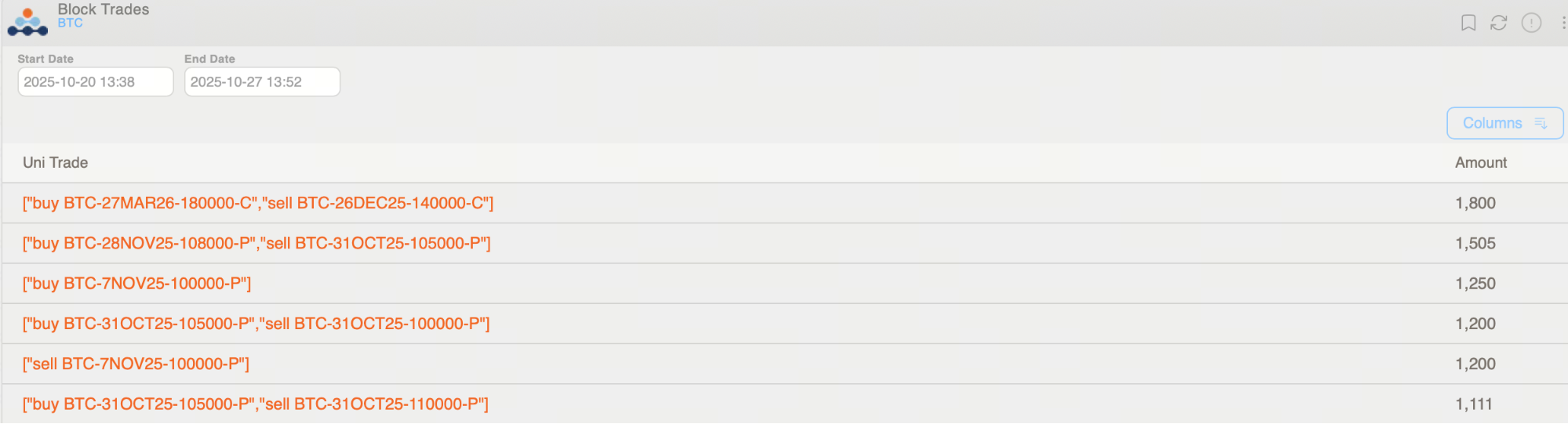Click the app logo icon
Viewport: 1568px width, 424px height.
tap(27, 22)
